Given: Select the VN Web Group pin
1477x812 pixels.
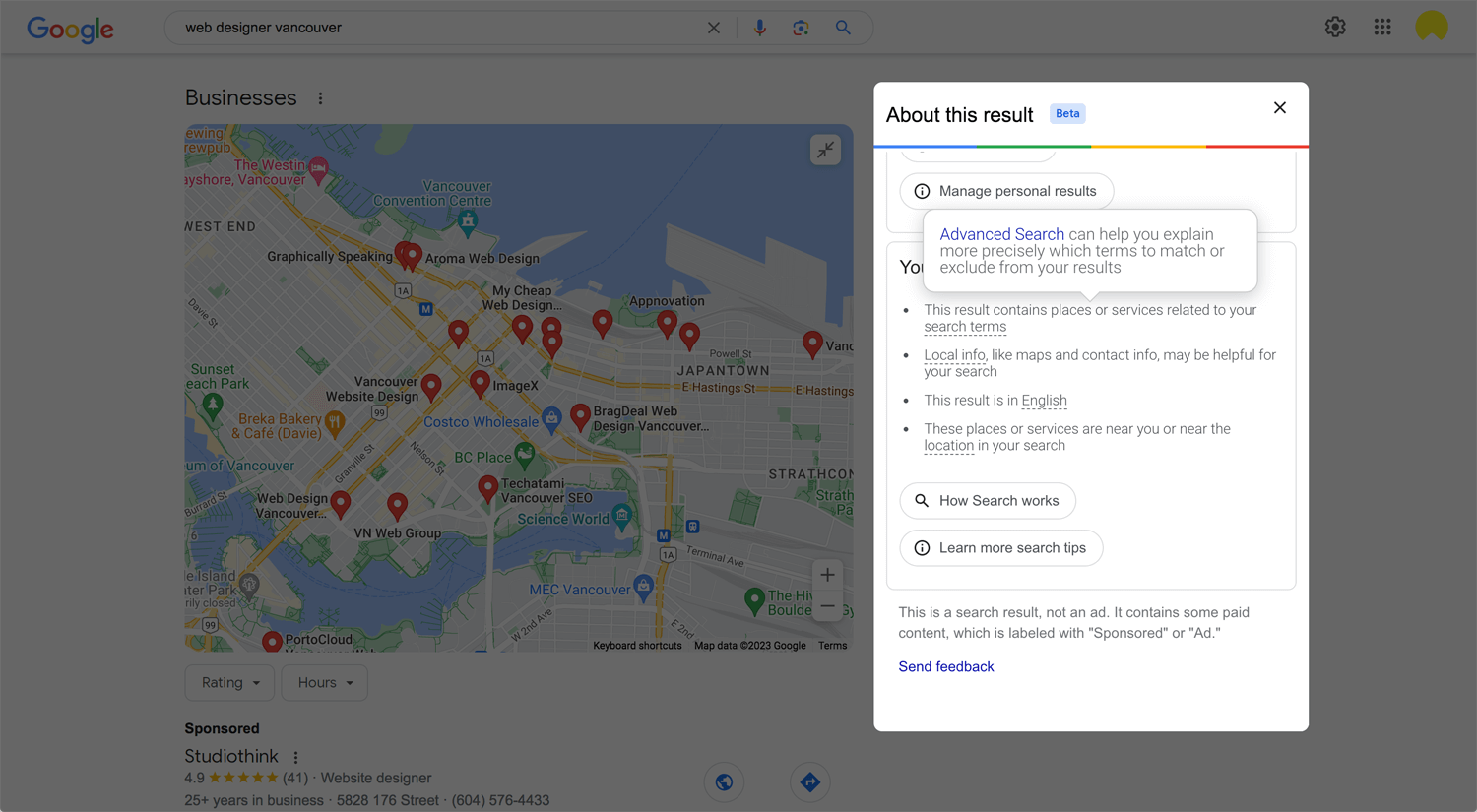Looking at the screenshot, I should click(397, 506).
